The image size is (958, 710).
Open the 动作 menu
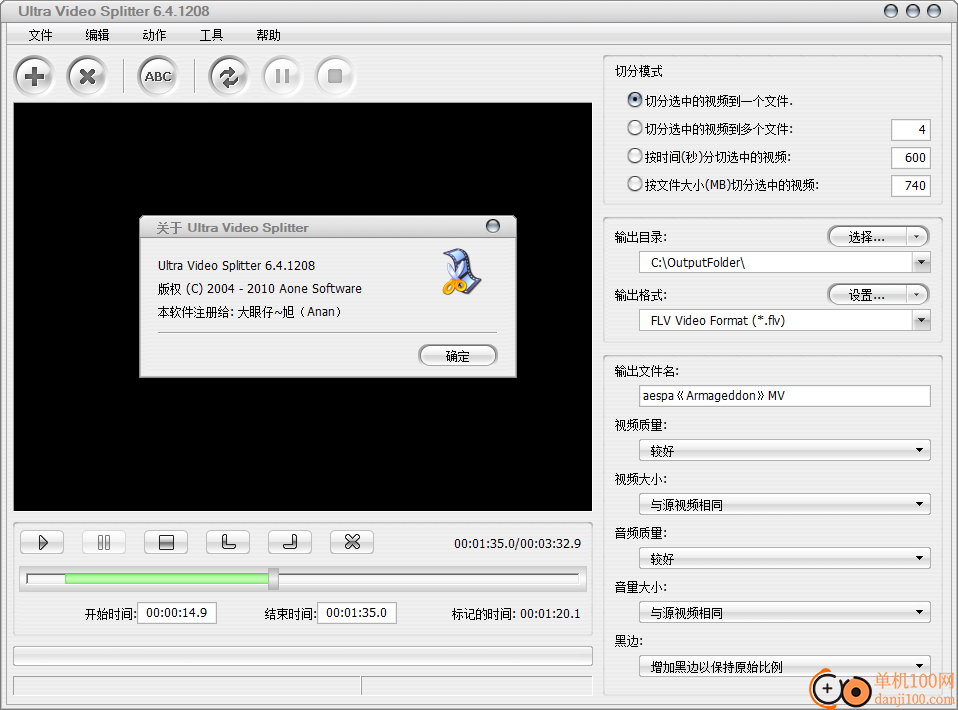coord(154,35)
